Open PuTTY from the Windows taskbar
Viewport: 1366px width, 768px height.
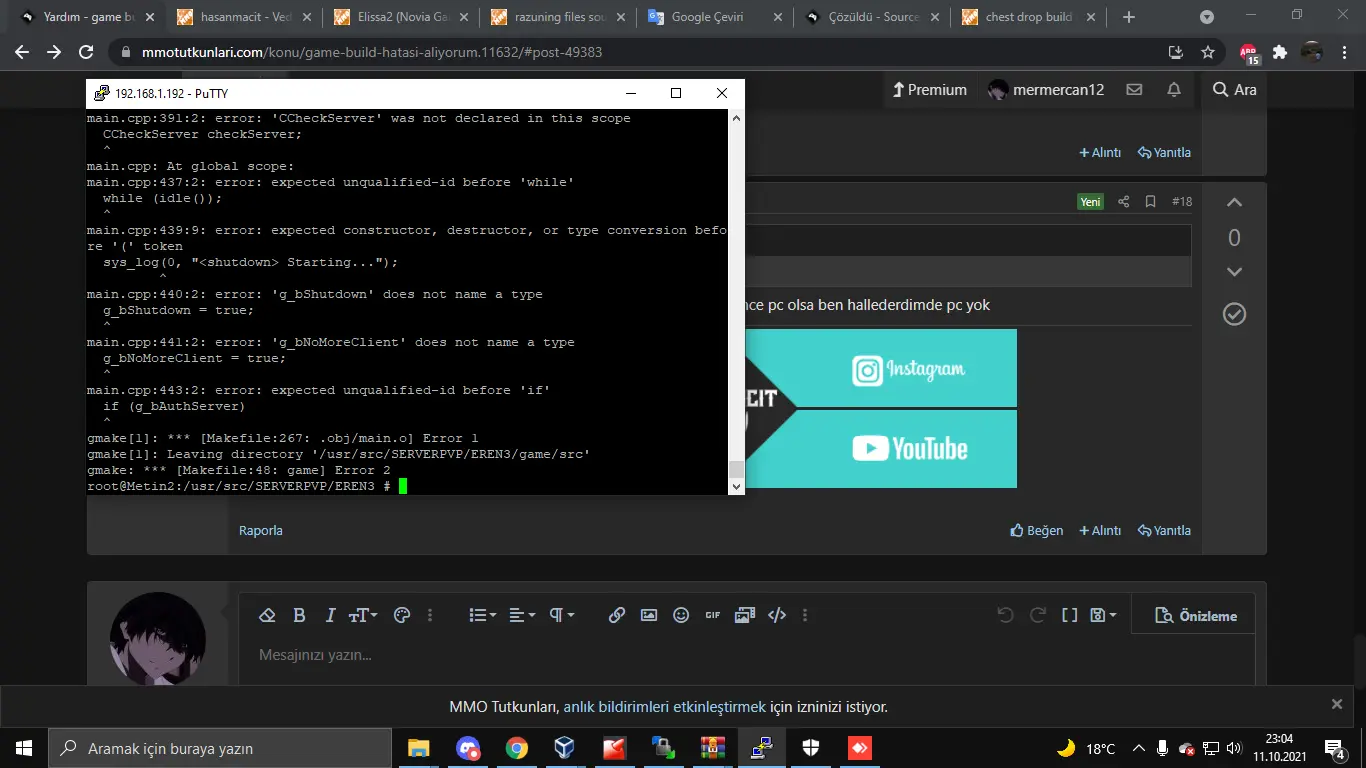pos(761,747)
